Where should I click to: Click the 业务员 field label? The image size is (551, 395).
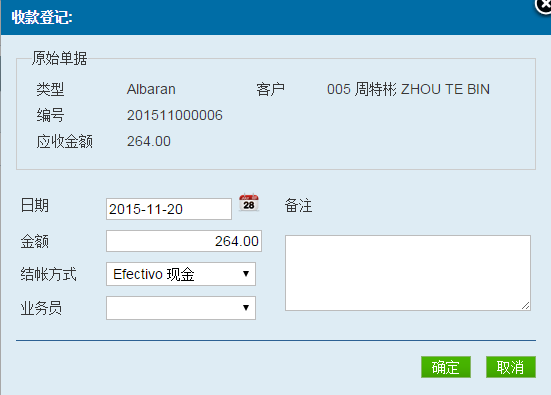coord(41,308)
